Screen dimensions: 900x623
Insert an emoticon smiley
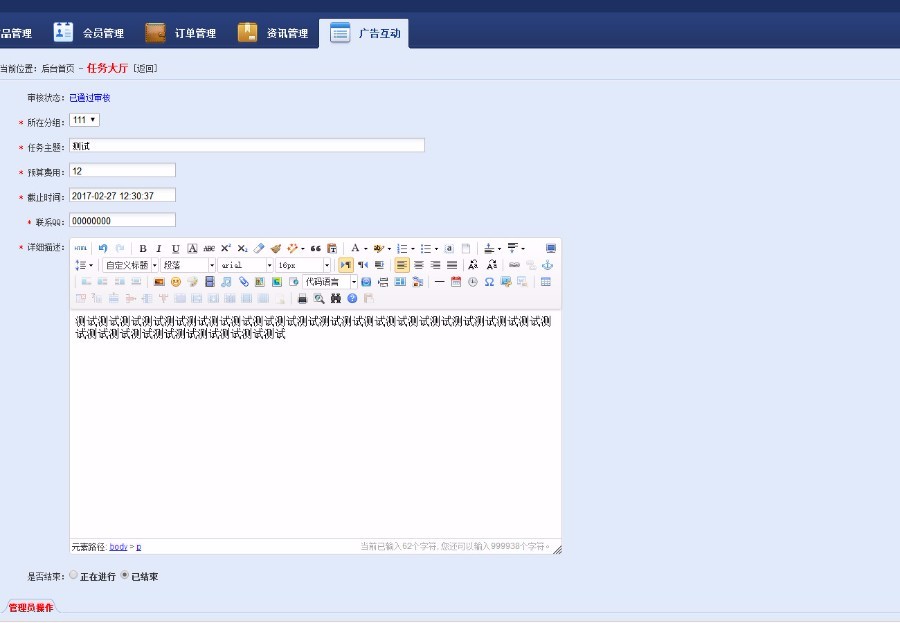click(176, 282)
